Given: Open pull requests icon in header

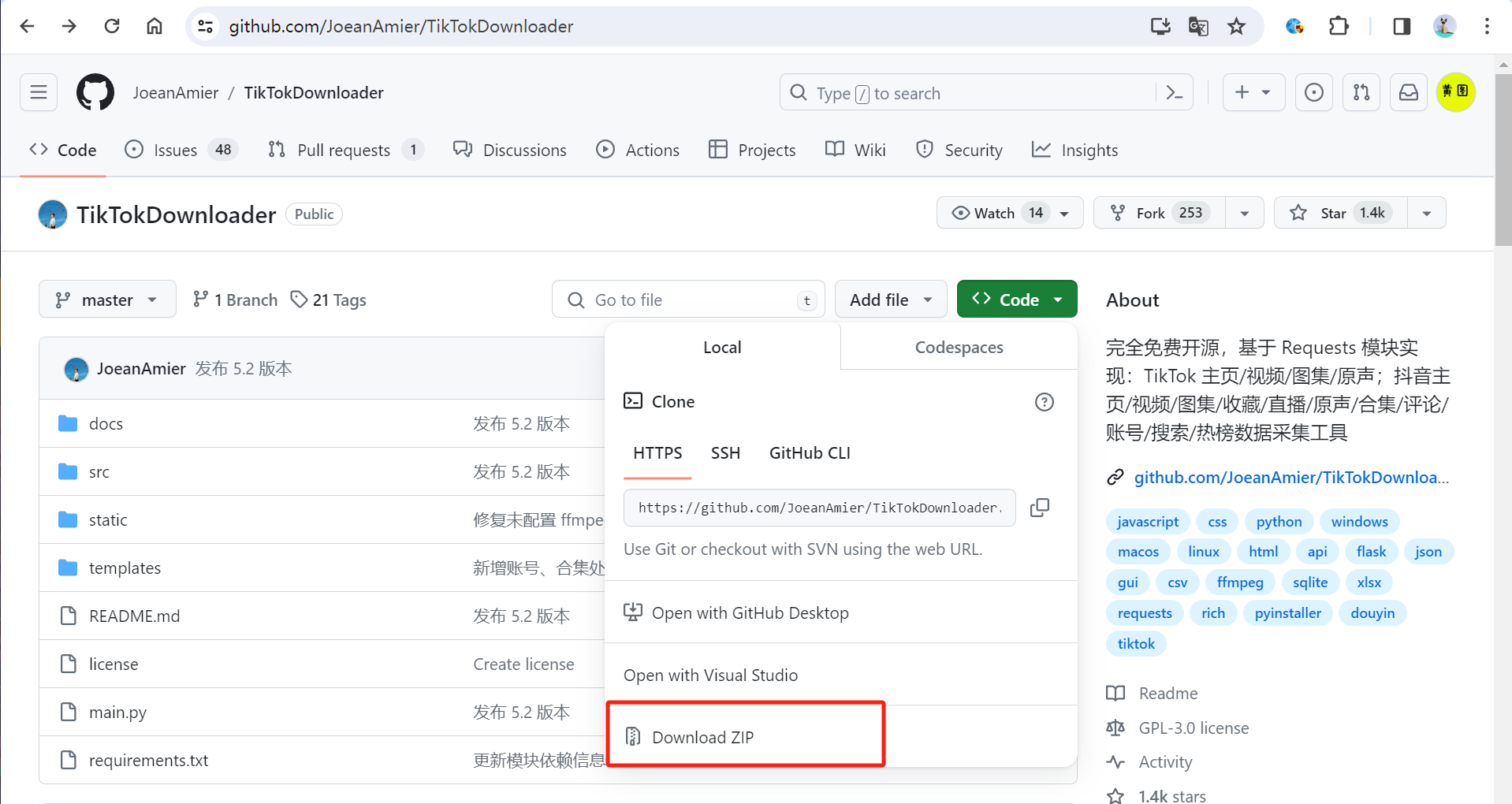Looking at the screenshot, I should 1361,92.
